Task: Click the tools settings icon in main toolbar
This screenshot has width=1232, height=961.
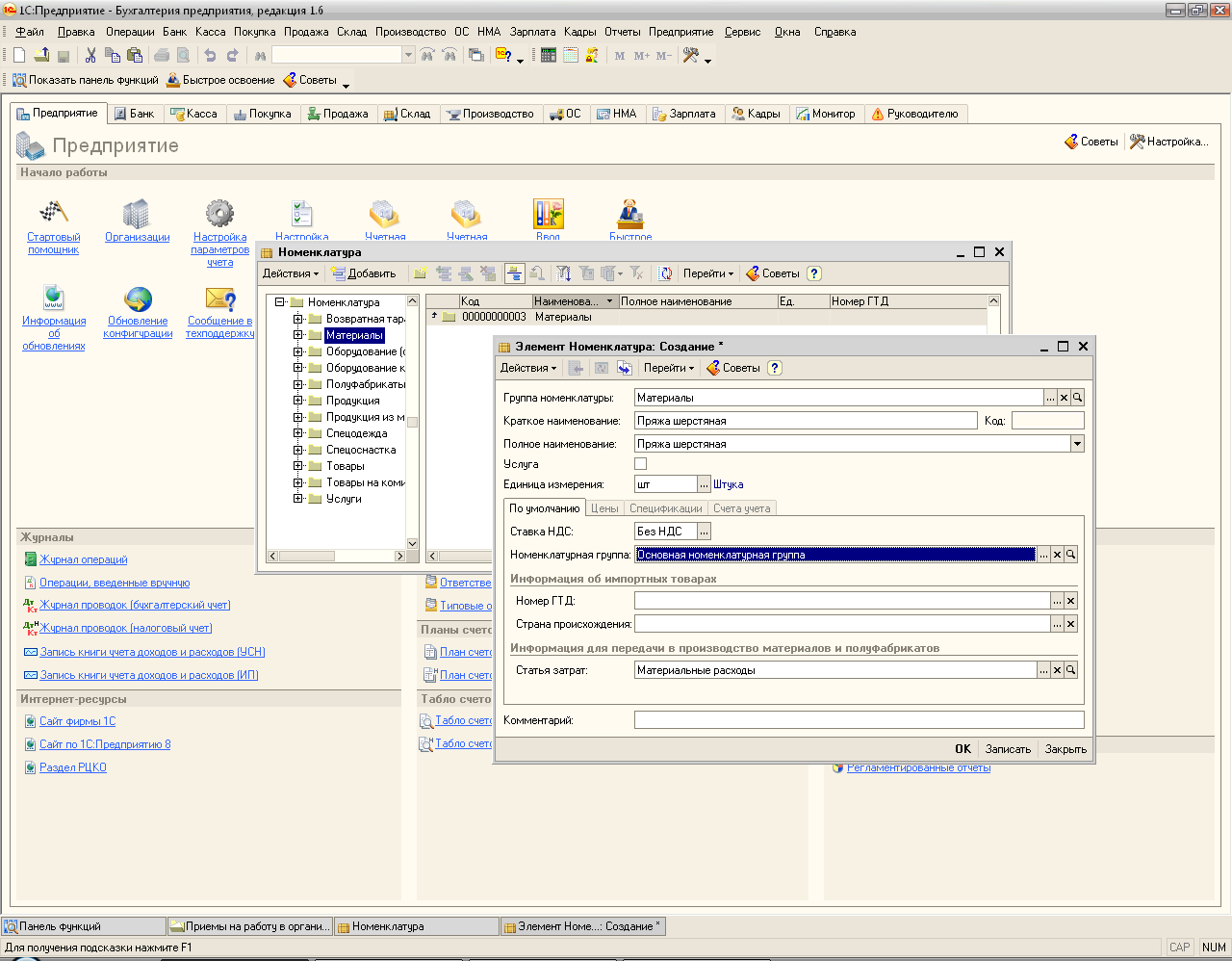Action: point(691,56)
